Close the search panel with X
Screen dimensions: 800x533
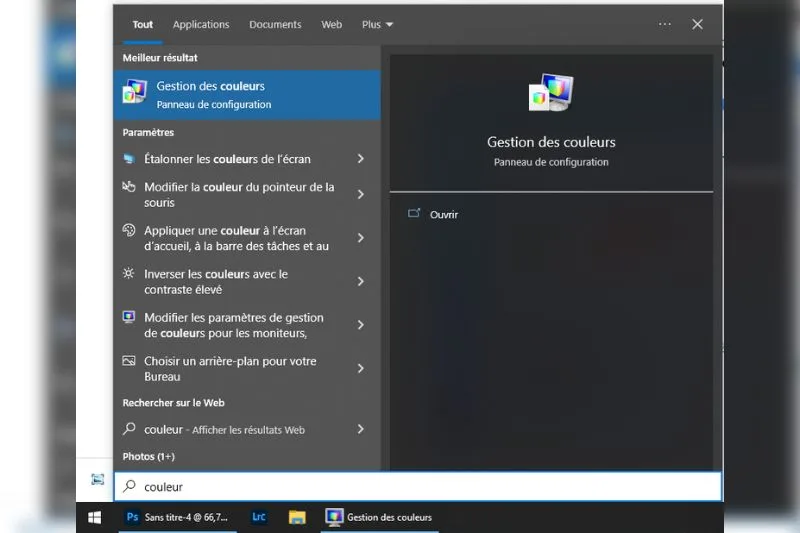(x=697, y=24)
